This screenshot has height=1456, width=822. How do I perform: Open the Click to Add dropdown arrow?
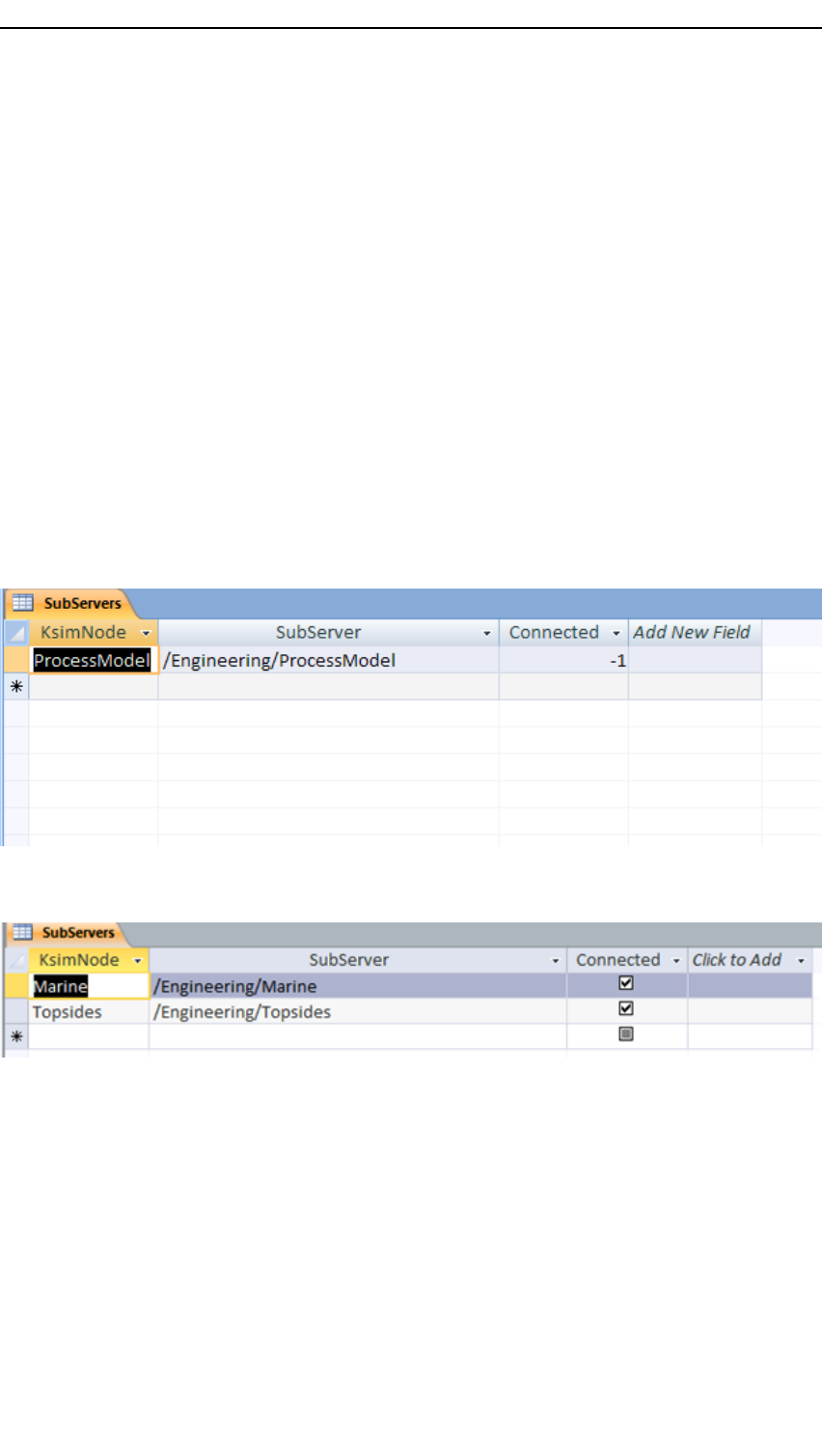(x=801, y=961)
